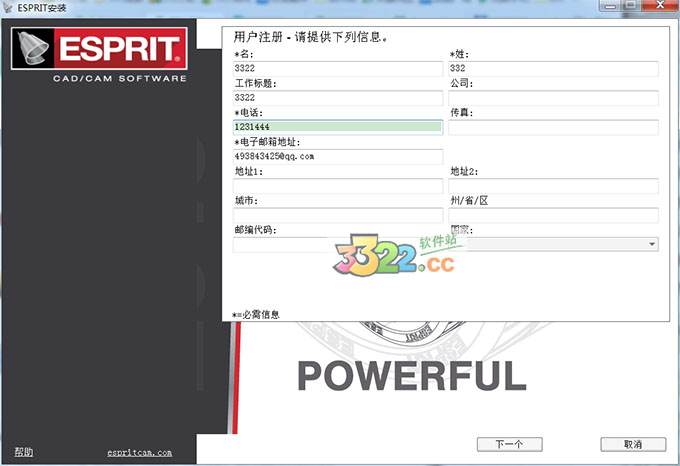Click the Cancel (取消) button

[633, 444]
